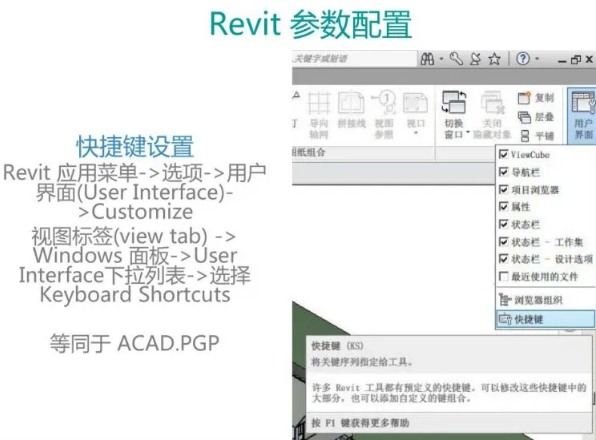This screenshot has height=440, width=596.
Task: Expand the 视口 dropdown arrow
Action: point(415,133)
